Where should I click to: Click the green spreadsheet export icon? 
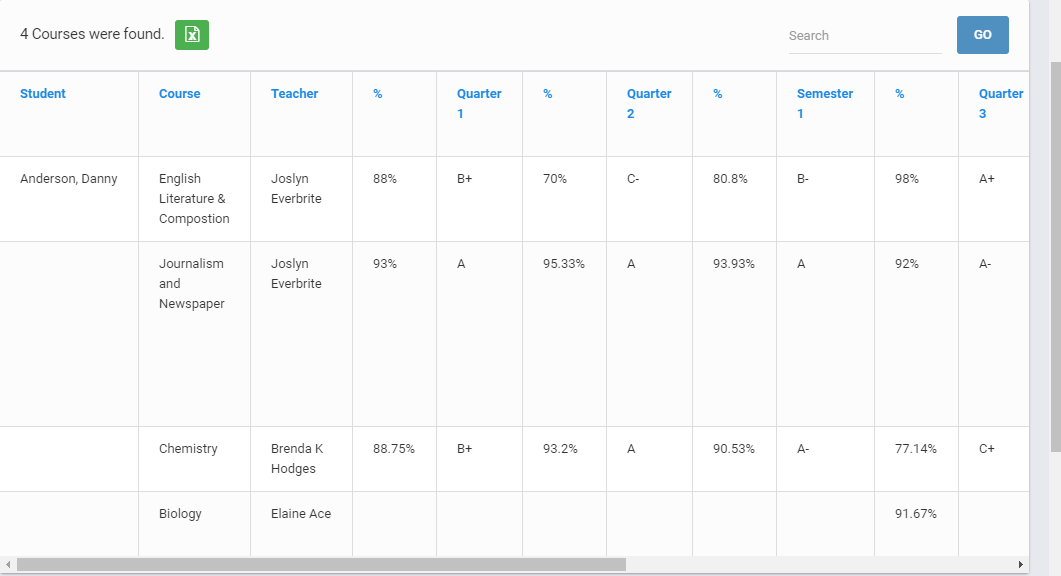point(191,35)
